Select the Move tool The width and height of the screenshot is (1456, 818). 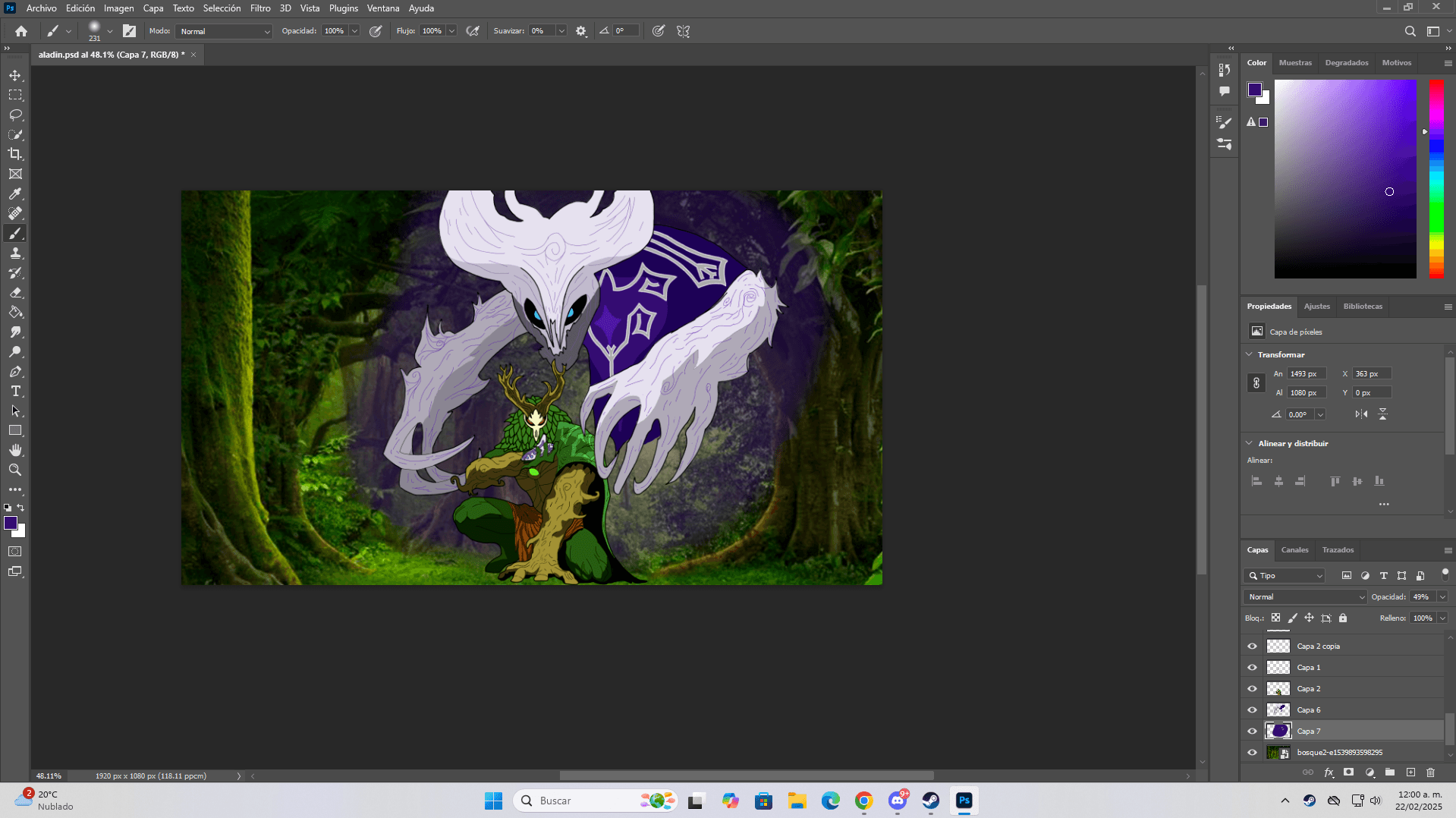(x=15, y=76)
